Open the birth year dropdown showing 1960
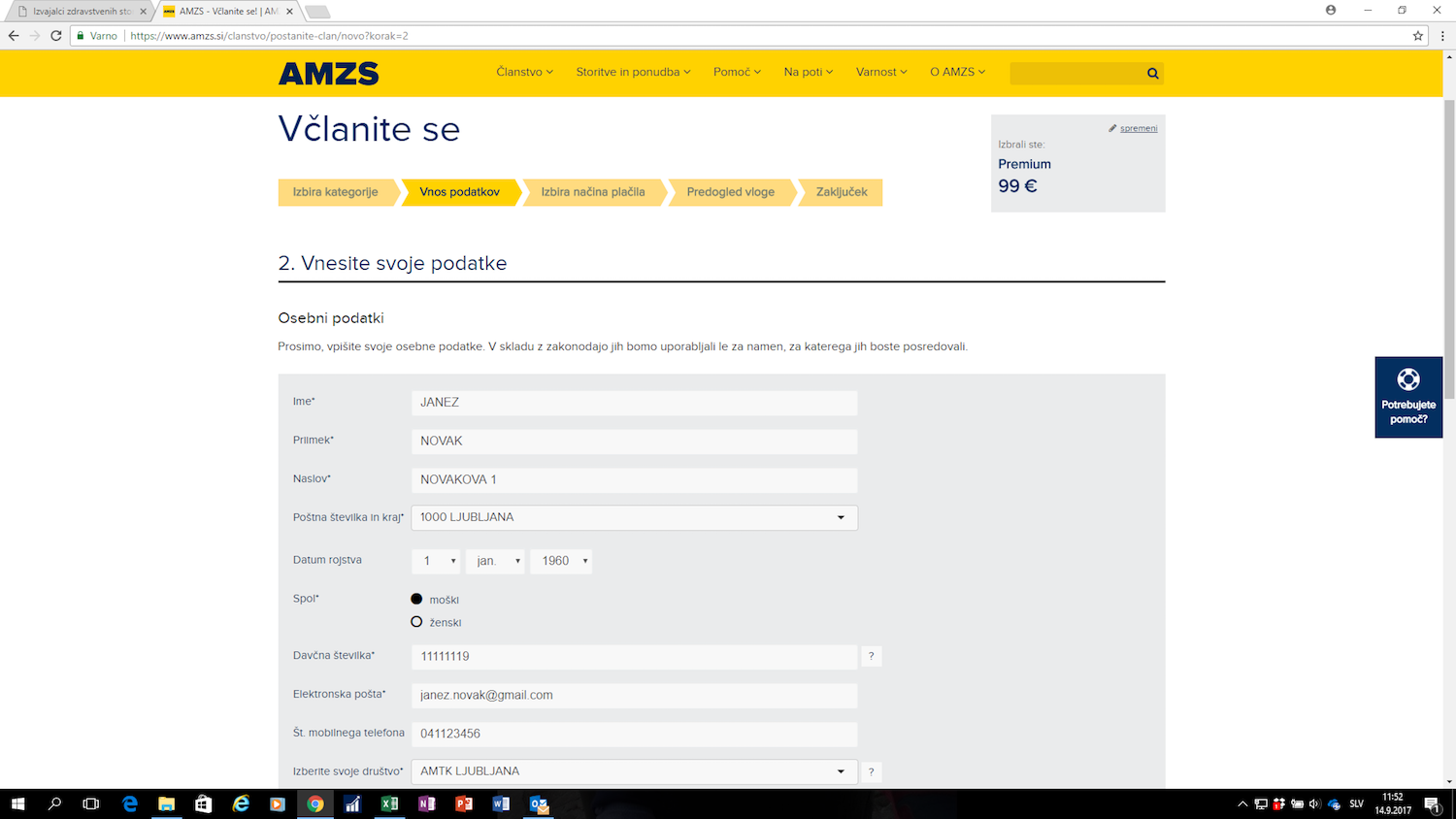Image resolution: width=1456 pixels, height=819 pixels. coord(561,561)
